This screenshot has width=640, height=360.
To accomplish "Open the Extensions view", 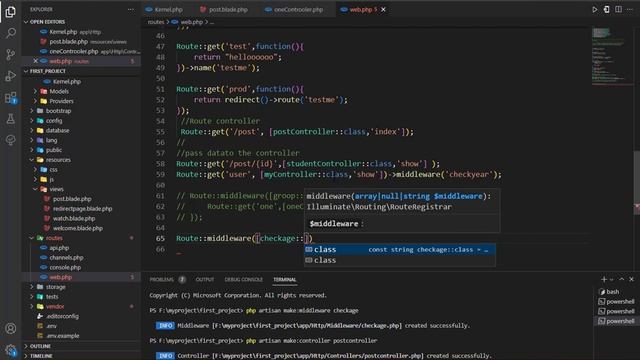I will pyautogui.click(x=11, y=98).
